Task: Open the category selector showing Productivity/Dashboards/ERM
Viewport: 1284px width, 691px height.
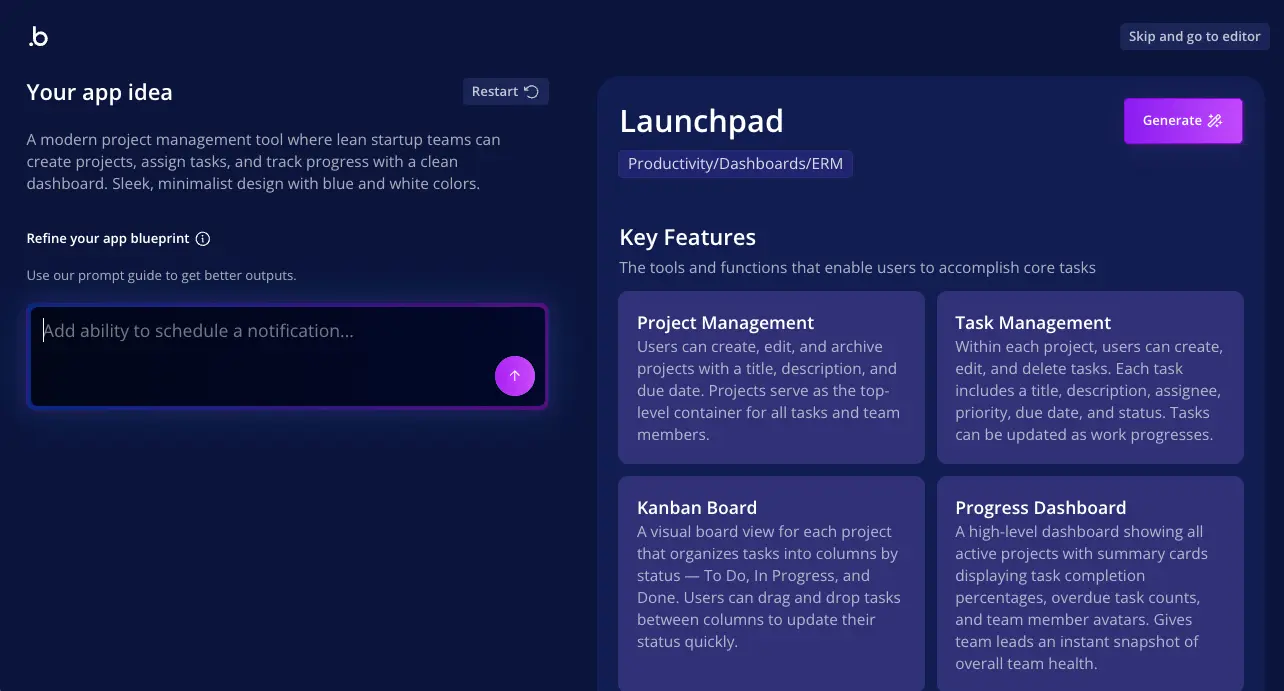Action: pos(735,163)
